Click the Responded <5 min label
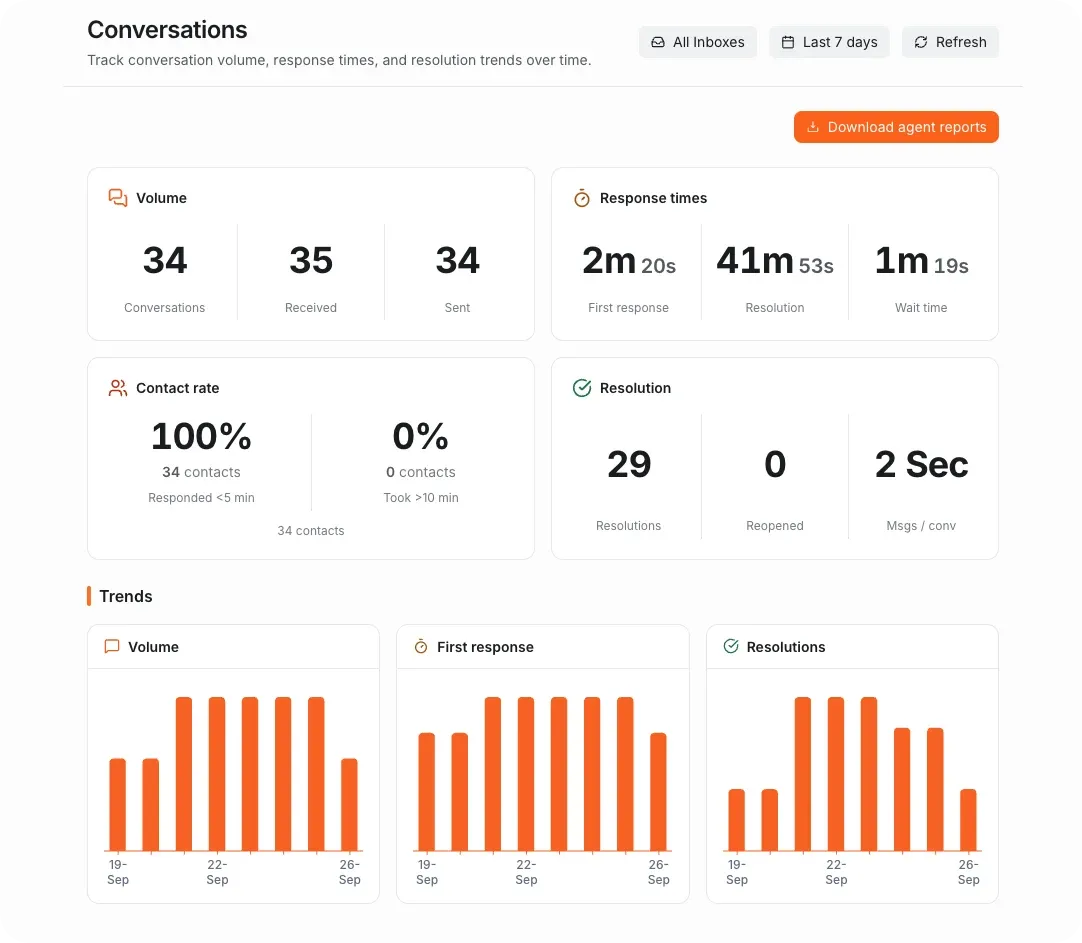The width and height of the screenshot is (1082, 943). click(201, 497)
